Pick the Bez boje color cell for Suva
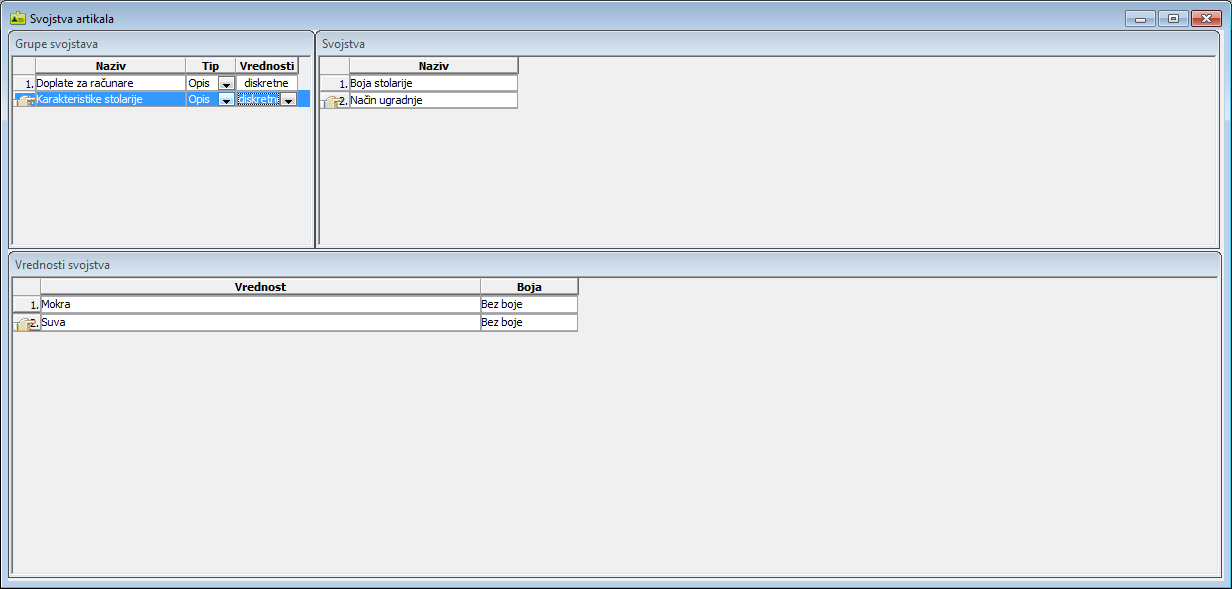1232x589 pixels. coord(528,323)
